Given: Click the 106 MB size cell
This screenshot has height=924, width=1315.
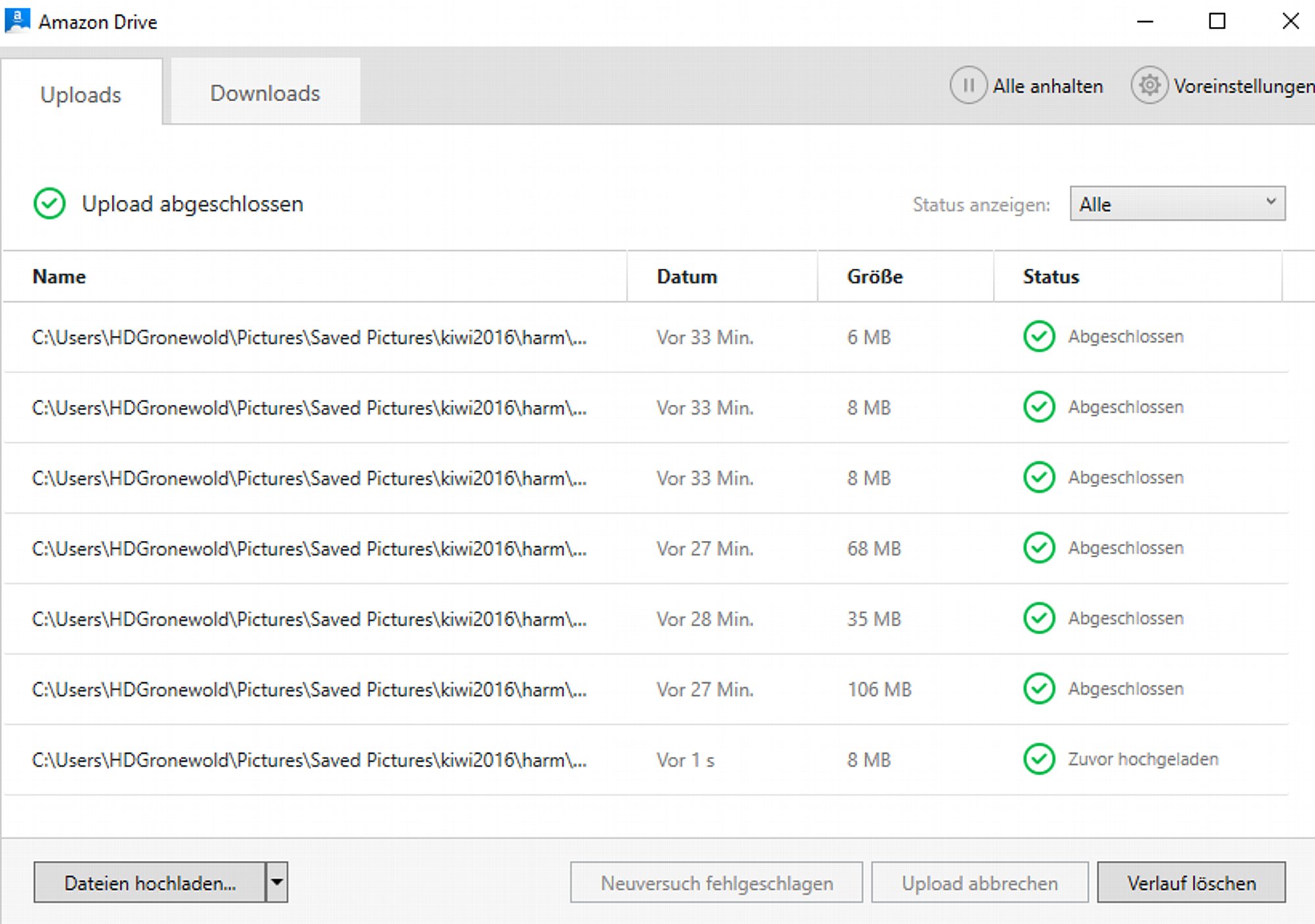Looking at the screenshot, I should (x=879, y=689).
